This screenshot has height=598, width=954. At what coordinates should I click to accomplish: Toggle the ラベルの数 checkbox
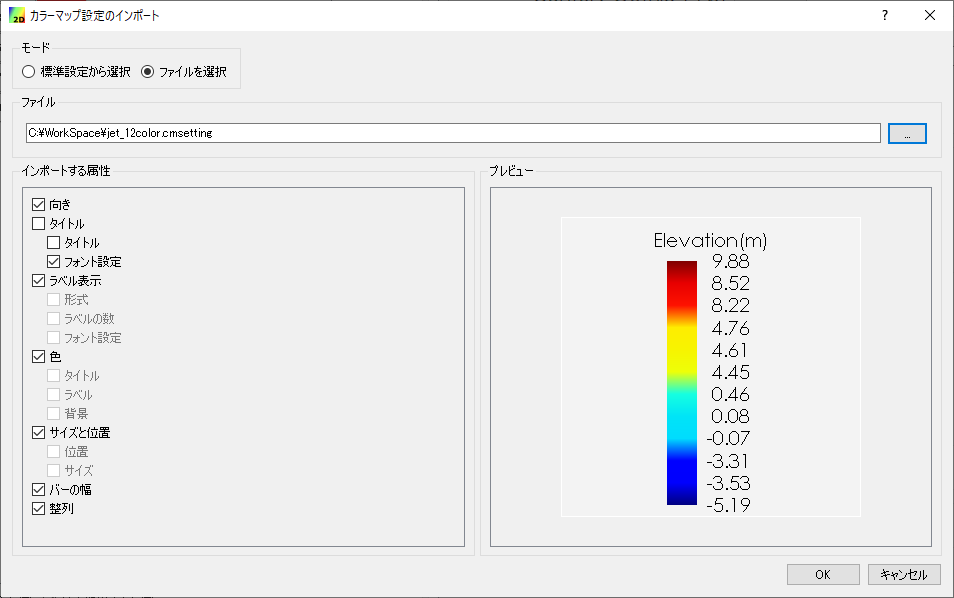(x=54, y=318)
